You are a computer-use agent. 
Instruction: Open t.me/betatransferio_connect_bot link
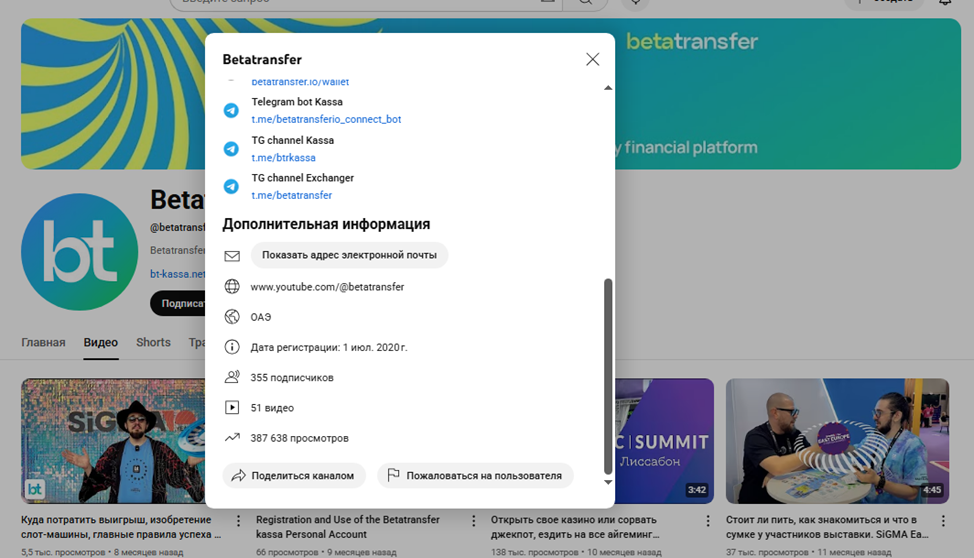pos(326,119)
